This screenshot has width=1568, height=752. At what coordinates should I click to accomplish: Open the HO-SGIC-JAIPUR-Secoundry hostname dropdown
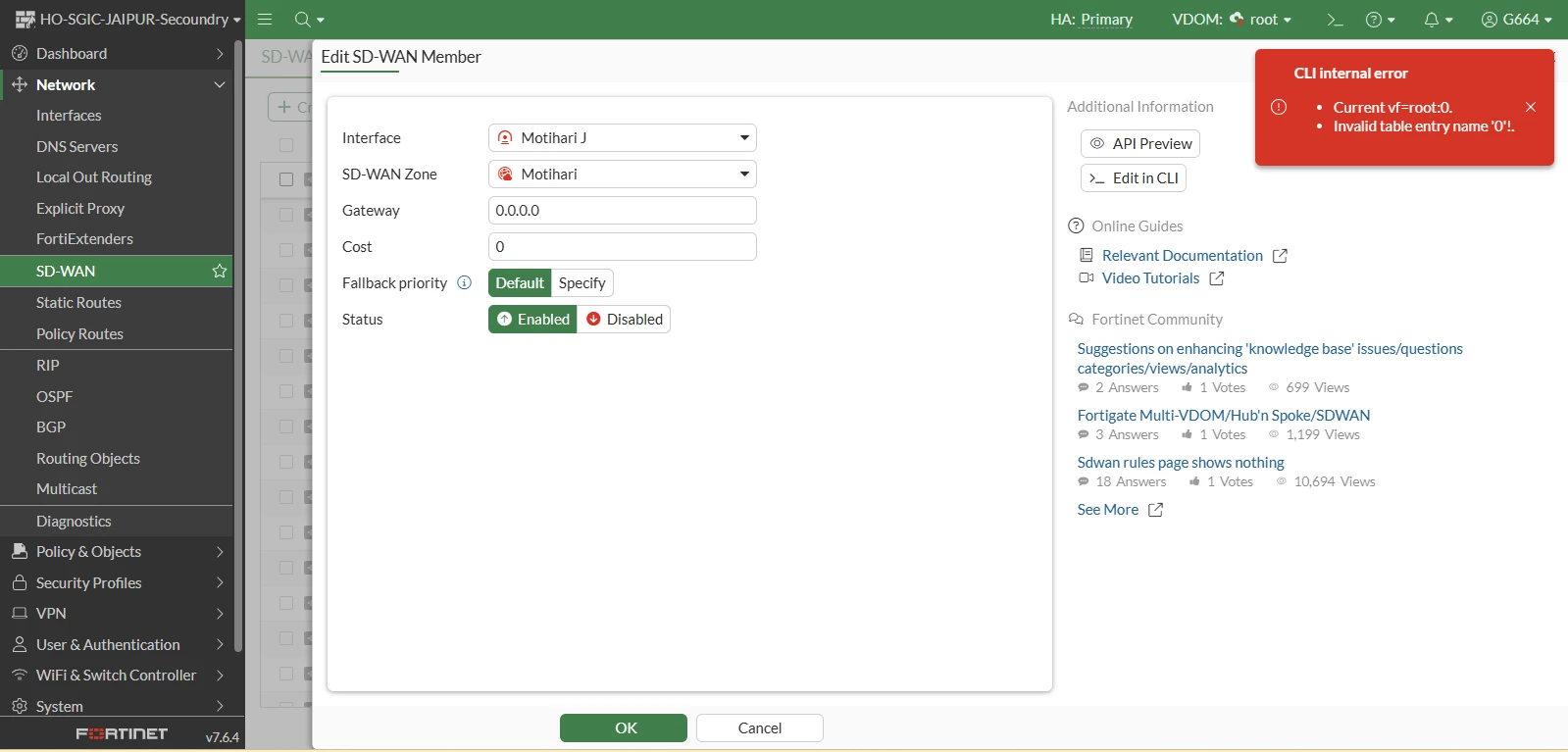(x=127, y=20)
